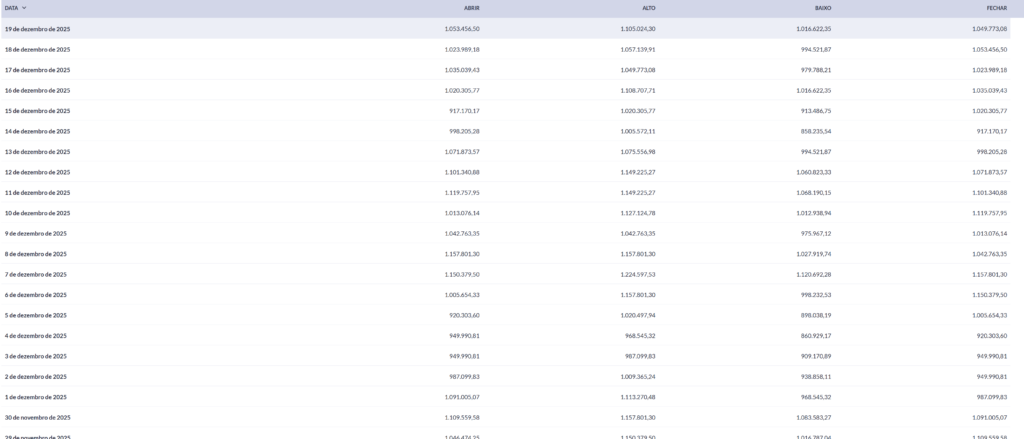Click opening value 1.119.757,95 on 11 de dezembro
Image resolution: width=1024 pixels, height=439 pixels.
pyautogui.click(x=461, y=193)
